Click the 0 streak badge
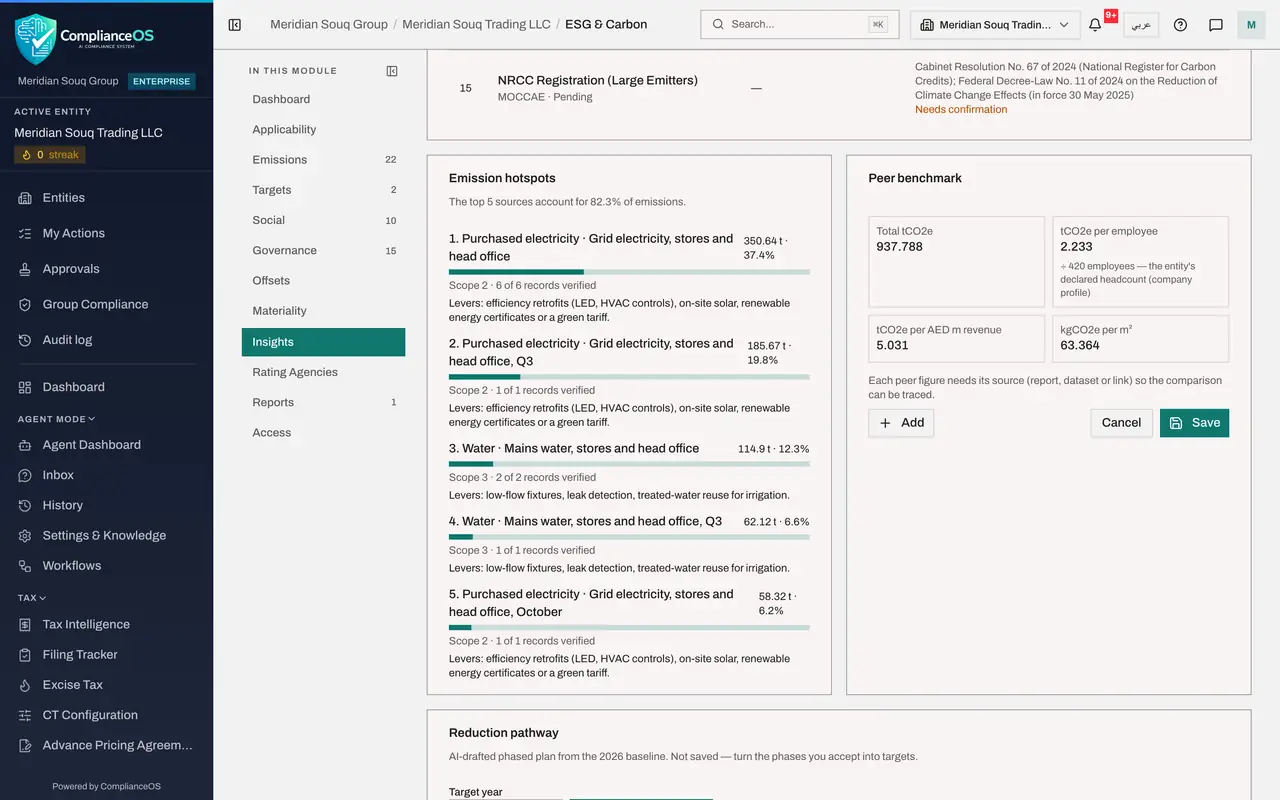The width and height of the screenshot is (1280, 800). tap(50, 155)
